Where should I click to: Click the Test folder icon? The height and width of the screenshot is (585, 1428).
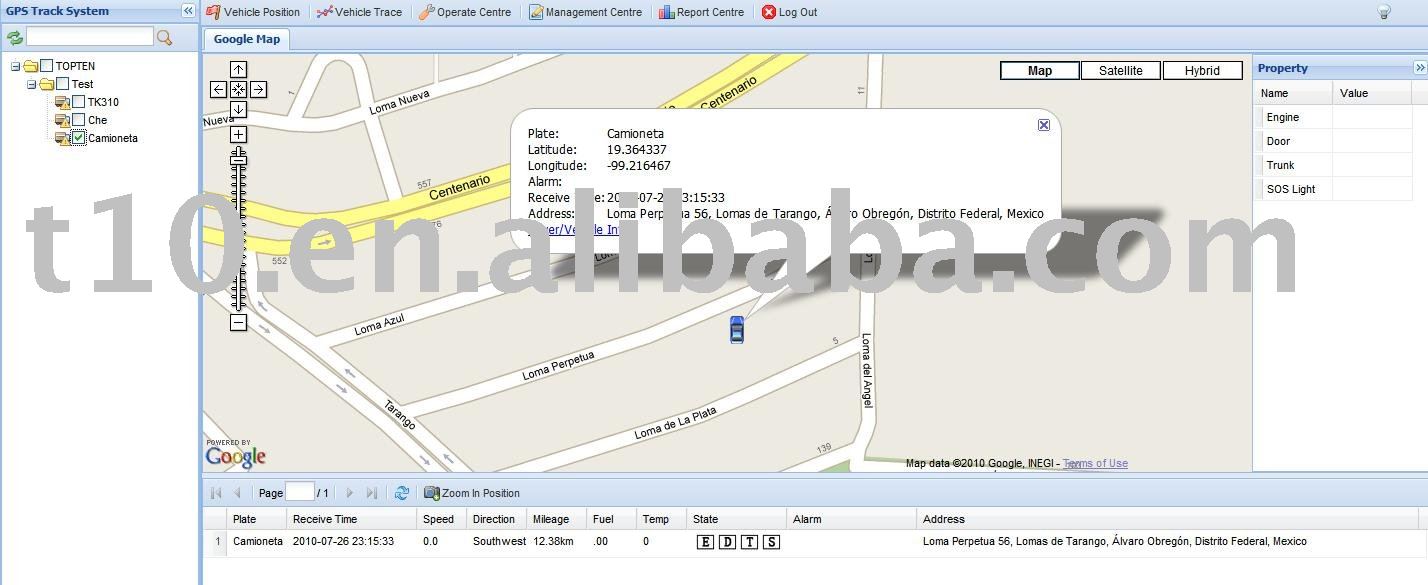click(x=46, y=84)
